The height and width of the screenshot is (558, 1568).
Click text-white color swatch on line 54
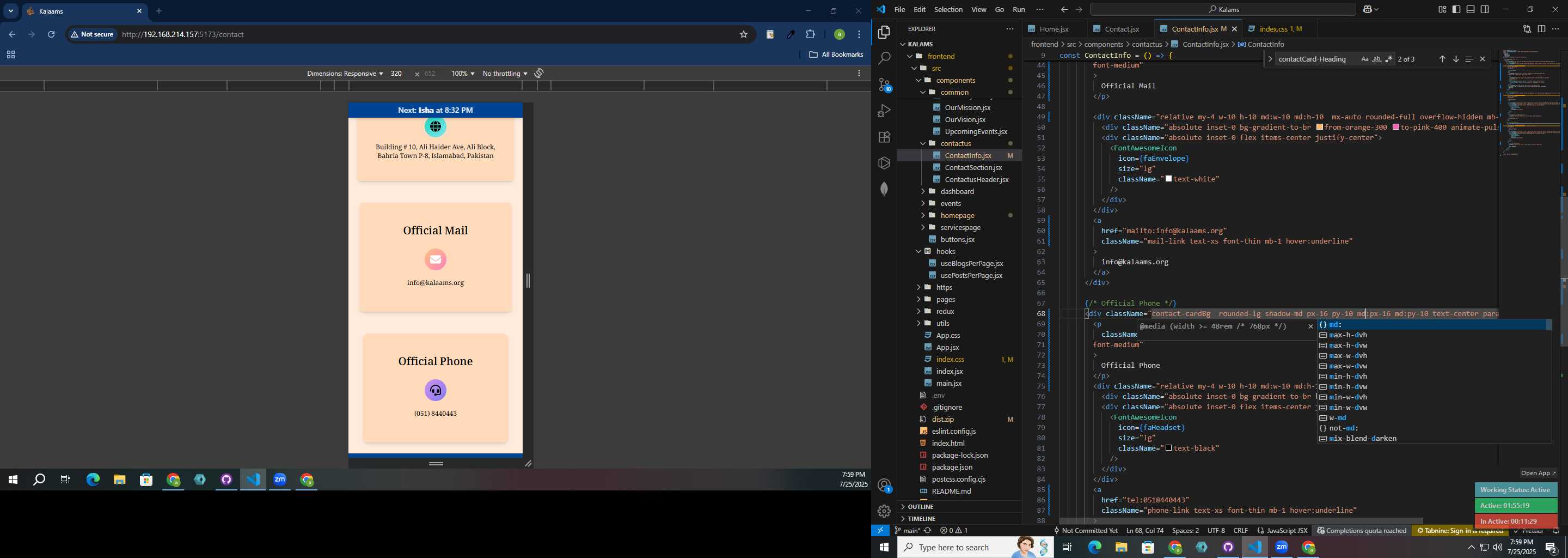click(x=1168, y=179)
